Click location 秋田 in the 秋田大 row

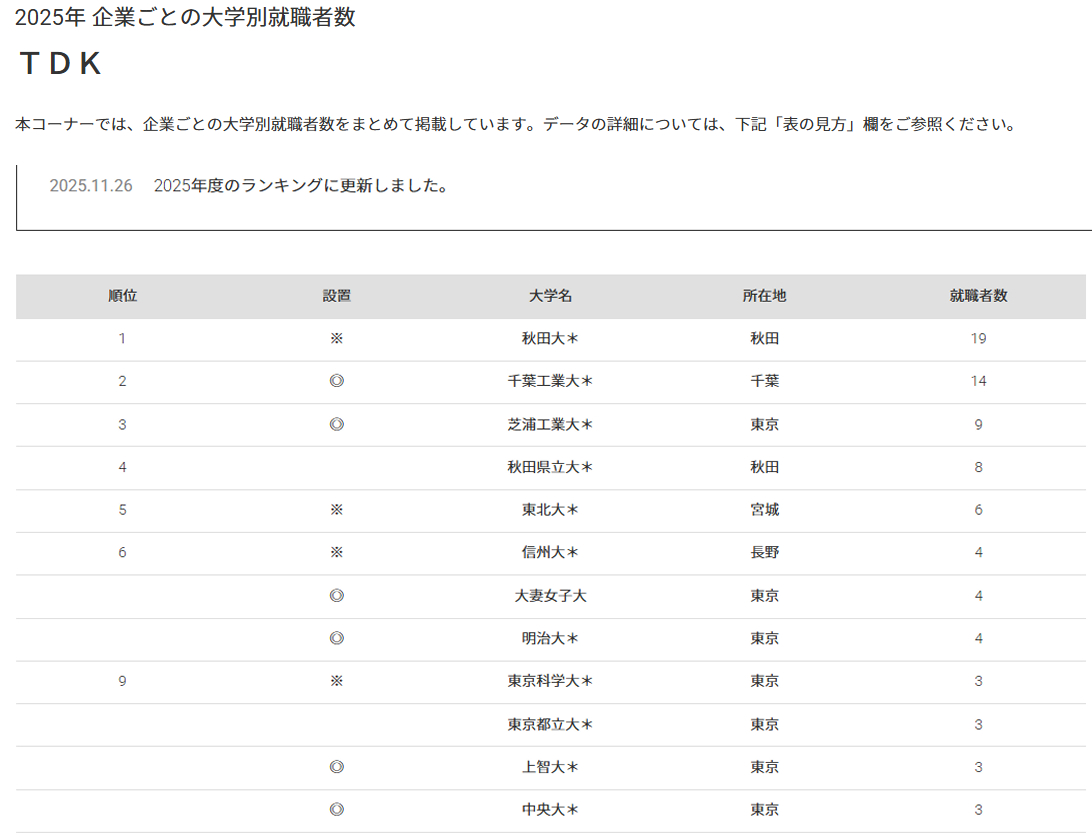click(764, 338)
